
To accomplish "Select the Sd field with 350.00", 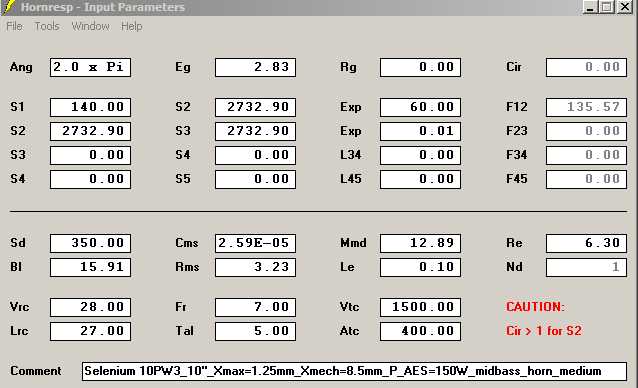I will point(90,243).
